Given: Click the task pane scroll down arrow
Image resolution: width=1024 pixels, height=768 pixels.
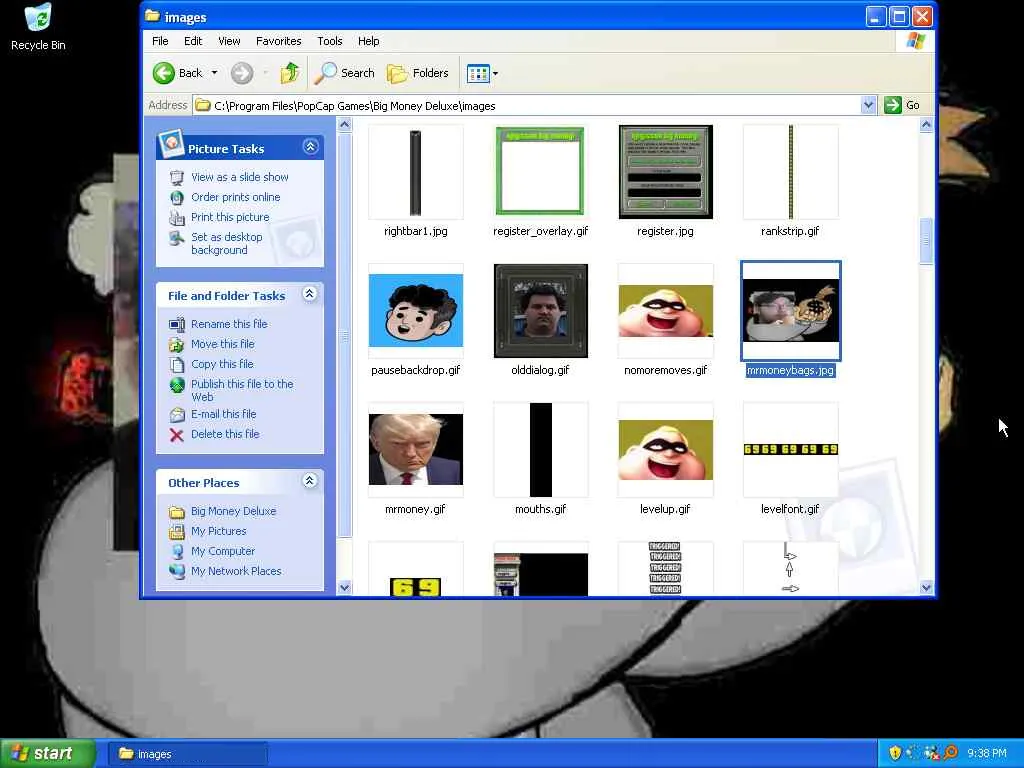Looking at the screenshot, I should 344,587.
